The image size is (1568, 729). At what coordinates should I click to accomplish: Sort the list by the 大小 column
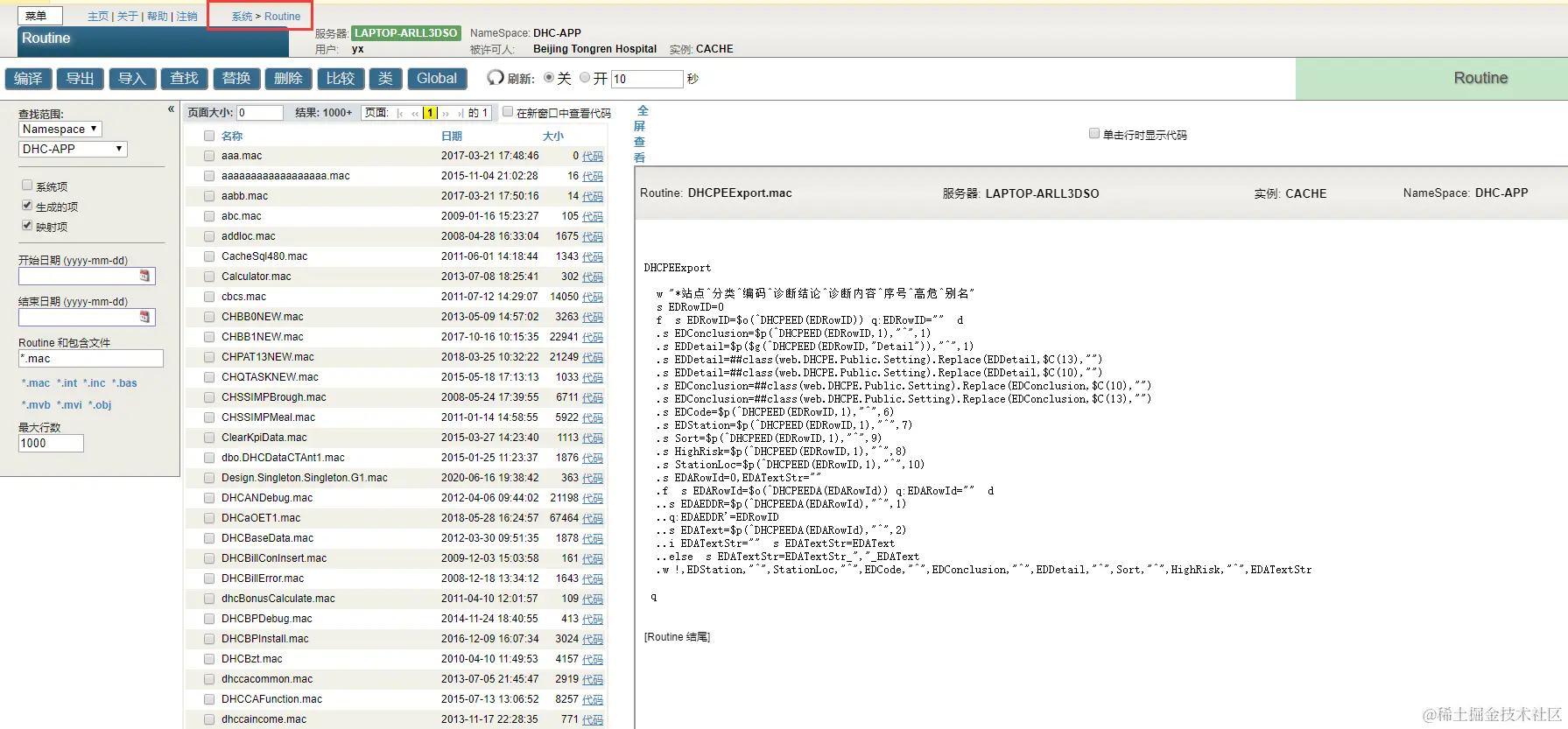coord(553,136)
